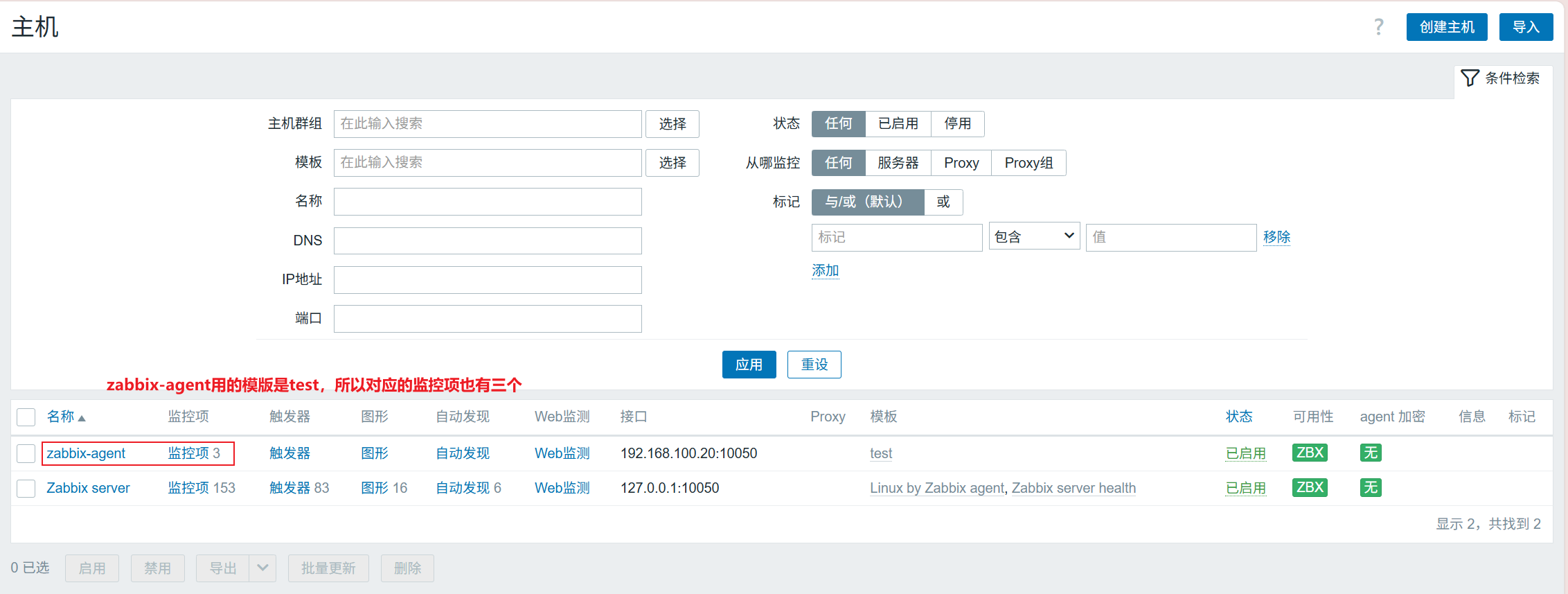Set 从哪监控 filter to 任何
1568x594 pixels.
coord(838,163)
